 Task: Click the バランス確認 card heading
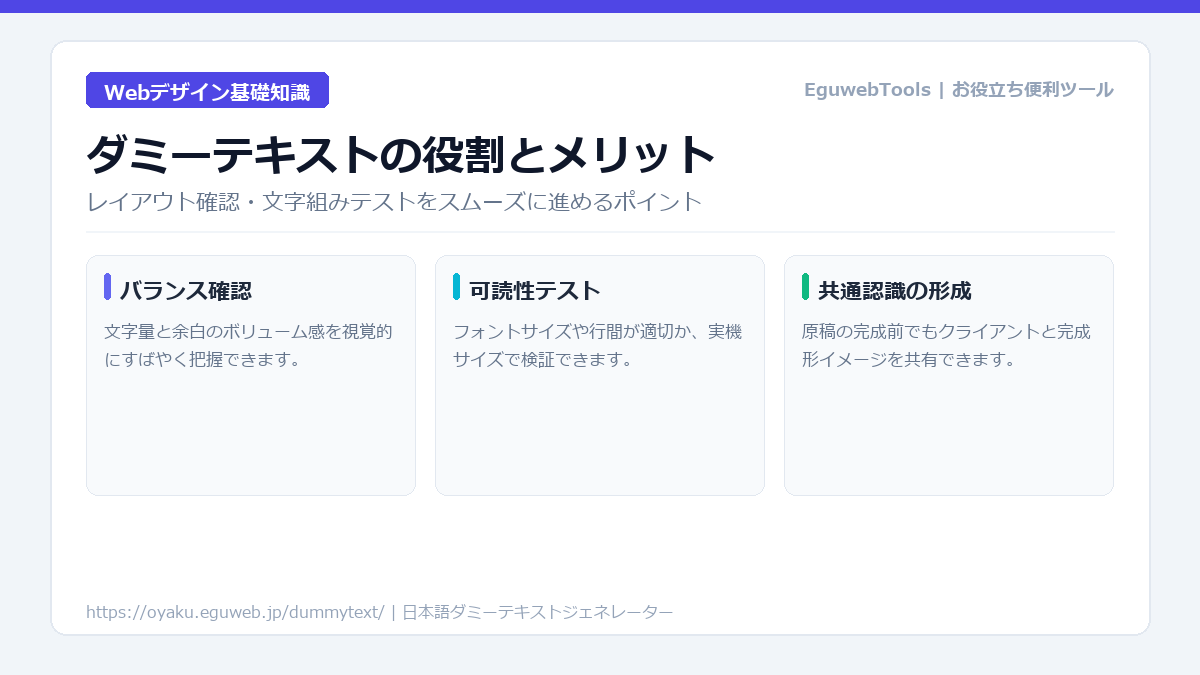(185, 291)
